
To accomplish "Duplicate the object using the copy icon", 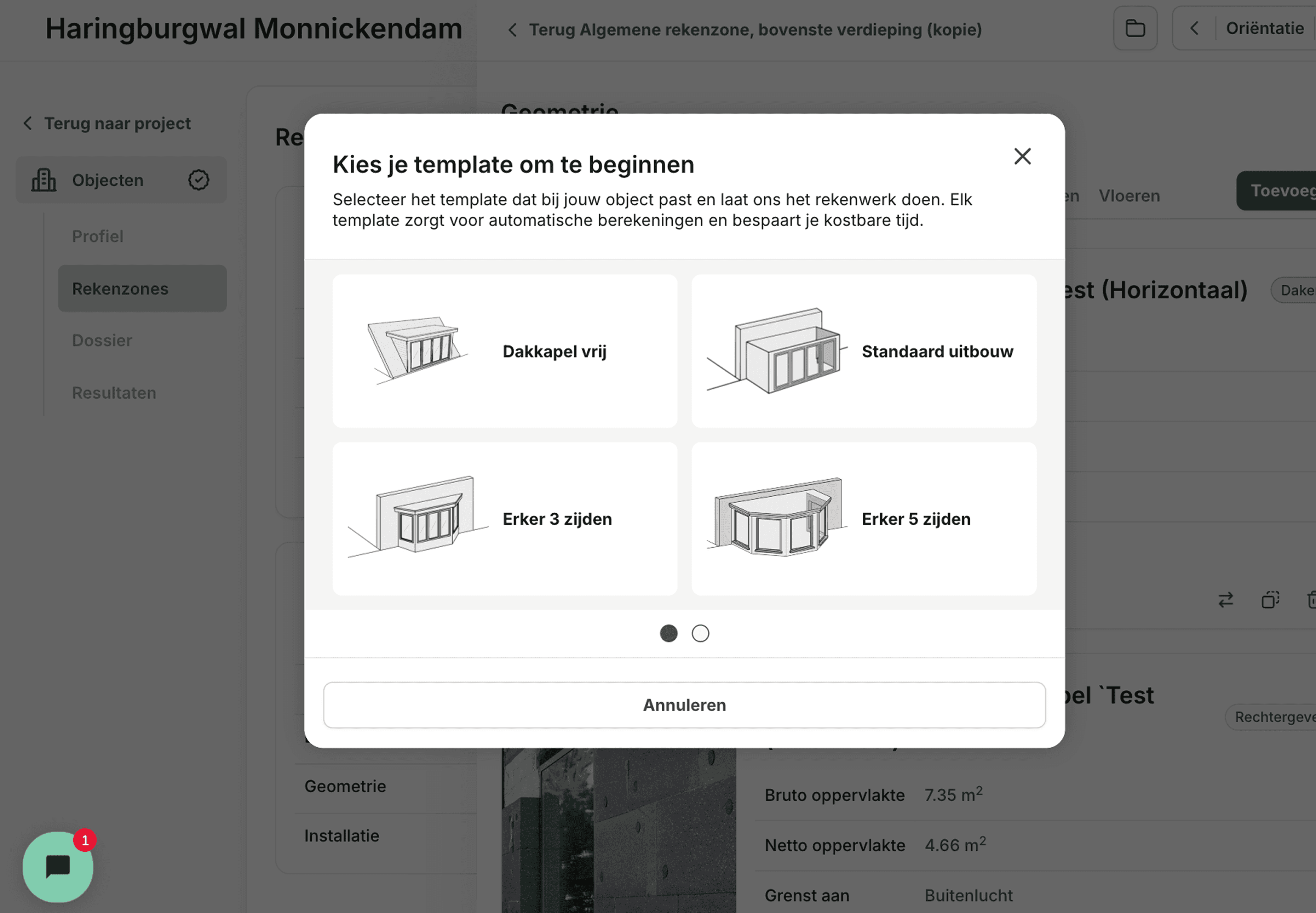I will pyautogui.click(x=1270, y=599).
